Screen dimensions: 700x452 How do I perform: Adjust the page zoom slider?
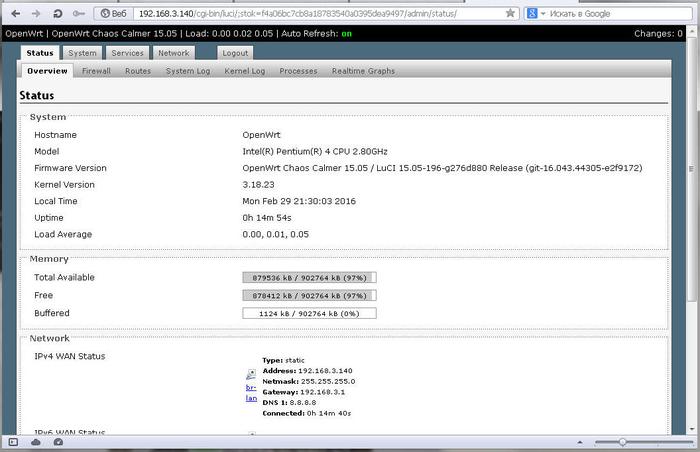click(622, 442)
